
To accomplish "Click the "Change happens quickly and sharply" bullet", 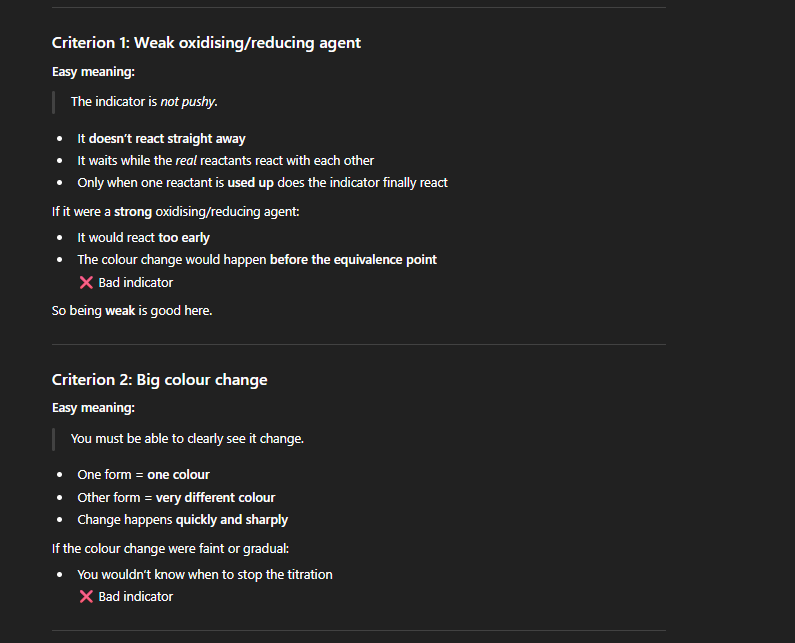I will 182,520.
